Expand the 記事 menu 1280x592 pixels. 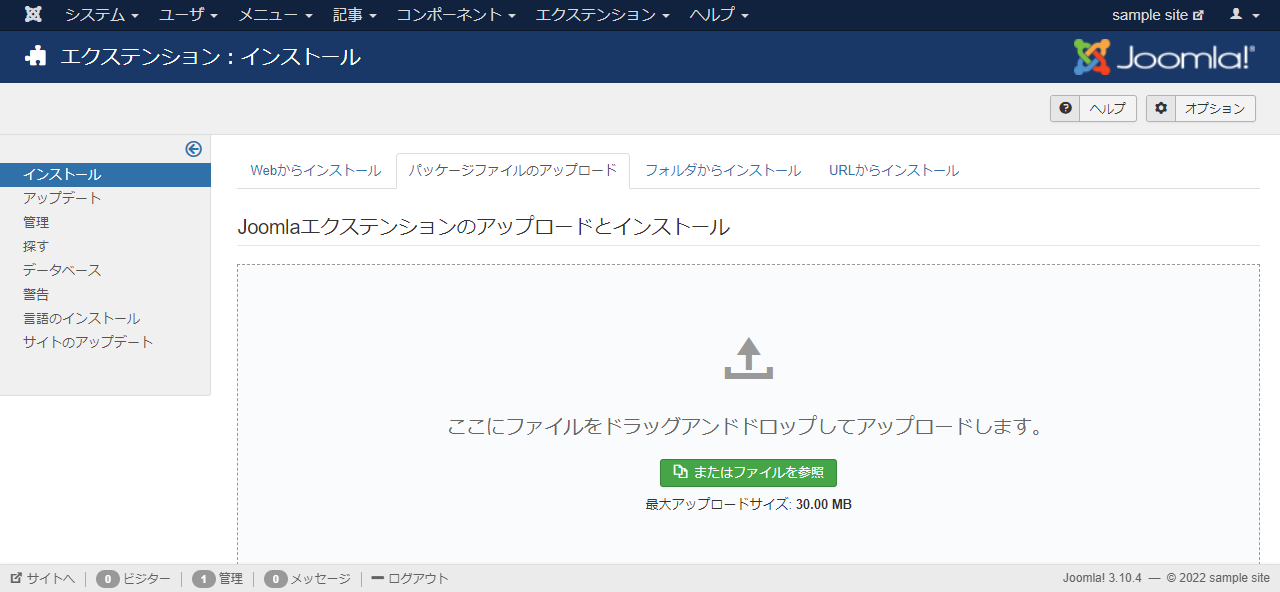tap(354, 15)
